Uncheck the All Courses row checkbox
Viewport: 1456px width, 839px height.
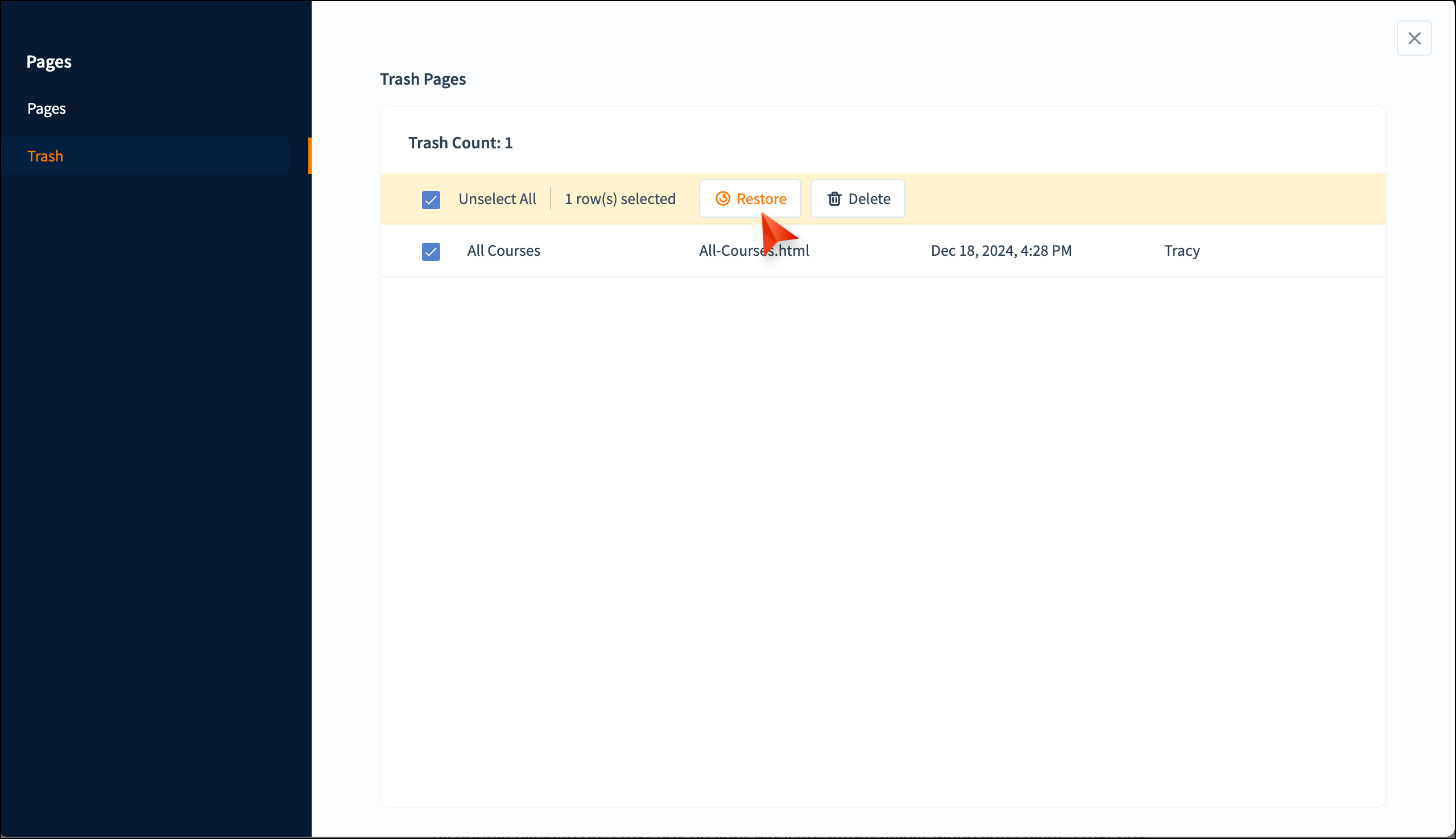431,251
